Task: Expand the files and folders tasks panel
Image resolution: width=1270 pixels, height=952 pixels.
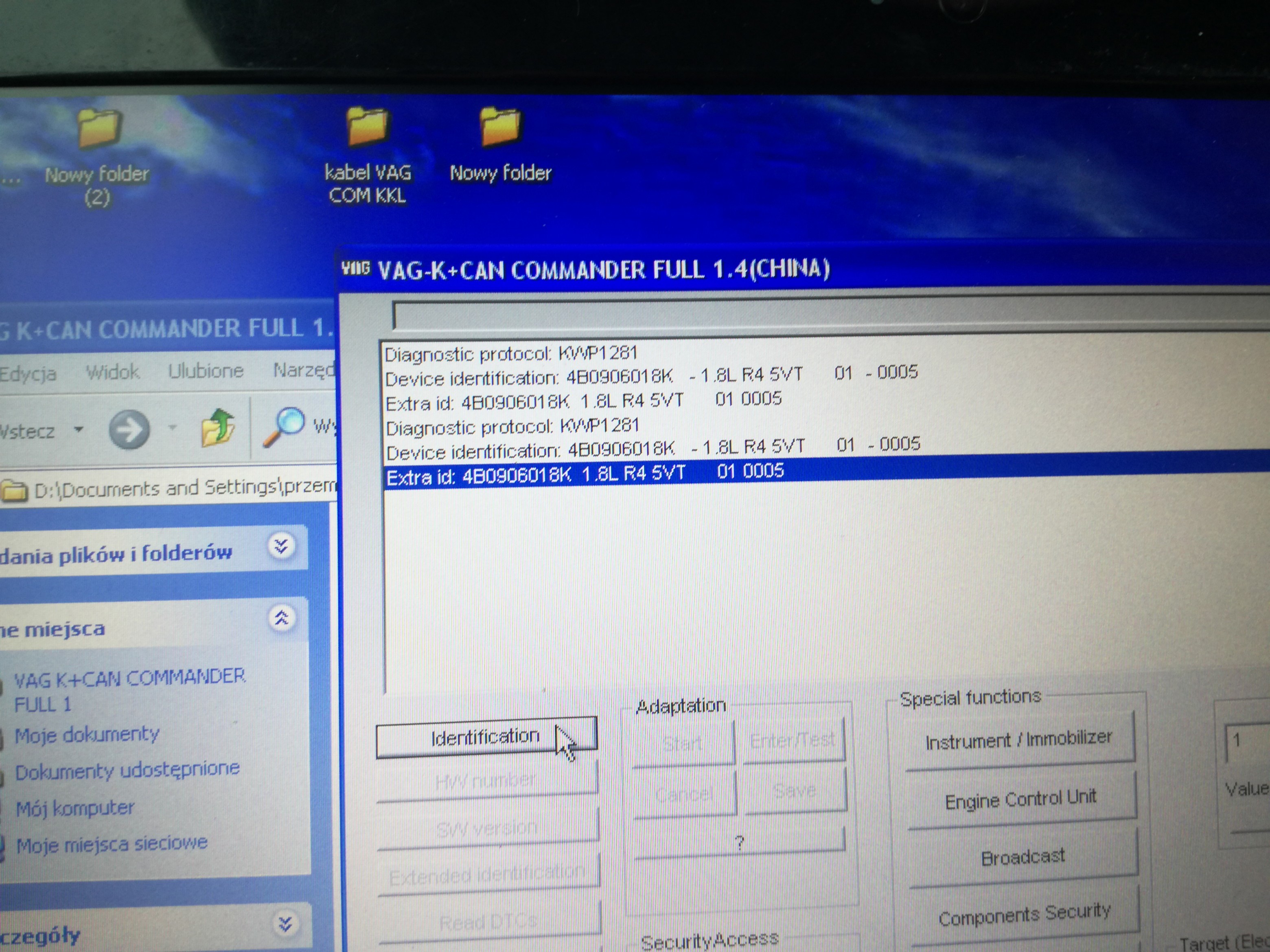Action: (281, 546)
